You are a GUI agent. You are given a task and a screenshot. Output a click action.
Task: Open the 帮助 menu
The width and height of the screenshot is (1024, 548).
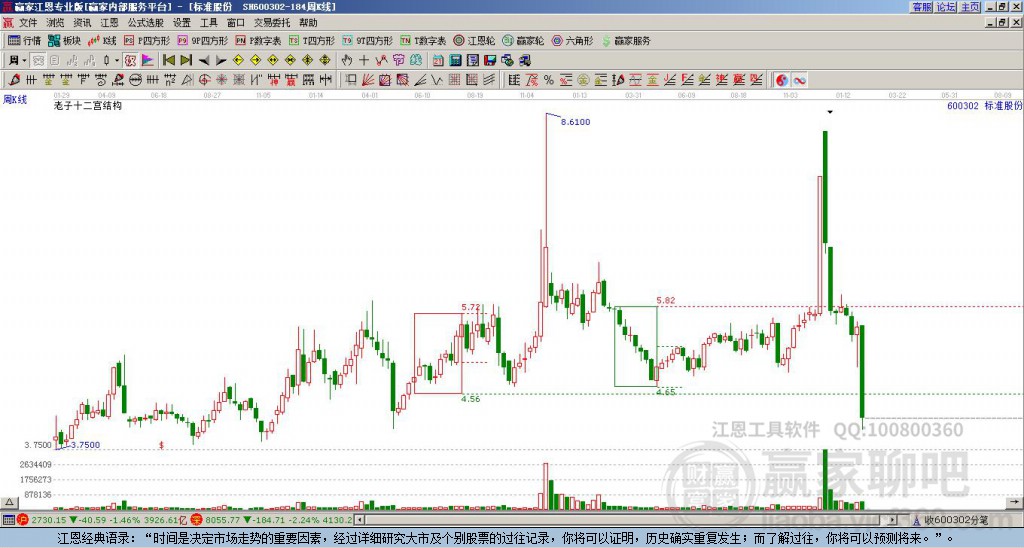(308, 23)
